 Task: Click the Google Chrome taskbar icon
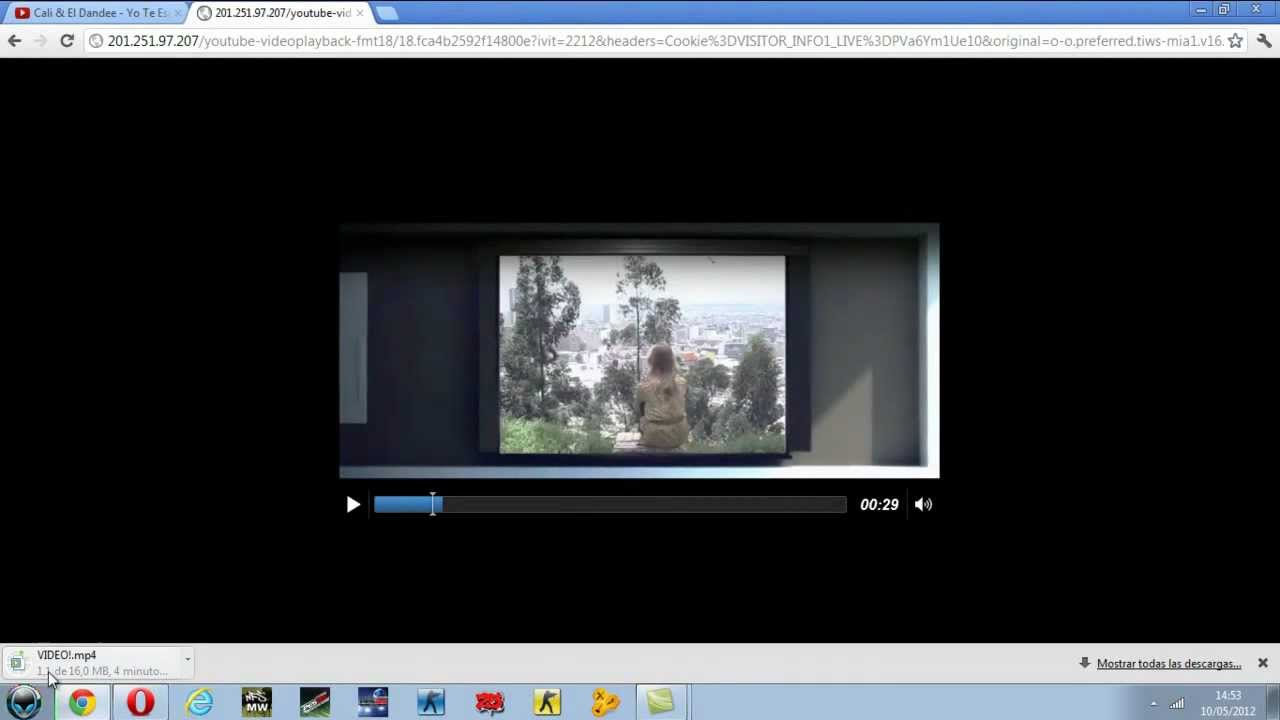pyautogui.click(x=82, y=702)
